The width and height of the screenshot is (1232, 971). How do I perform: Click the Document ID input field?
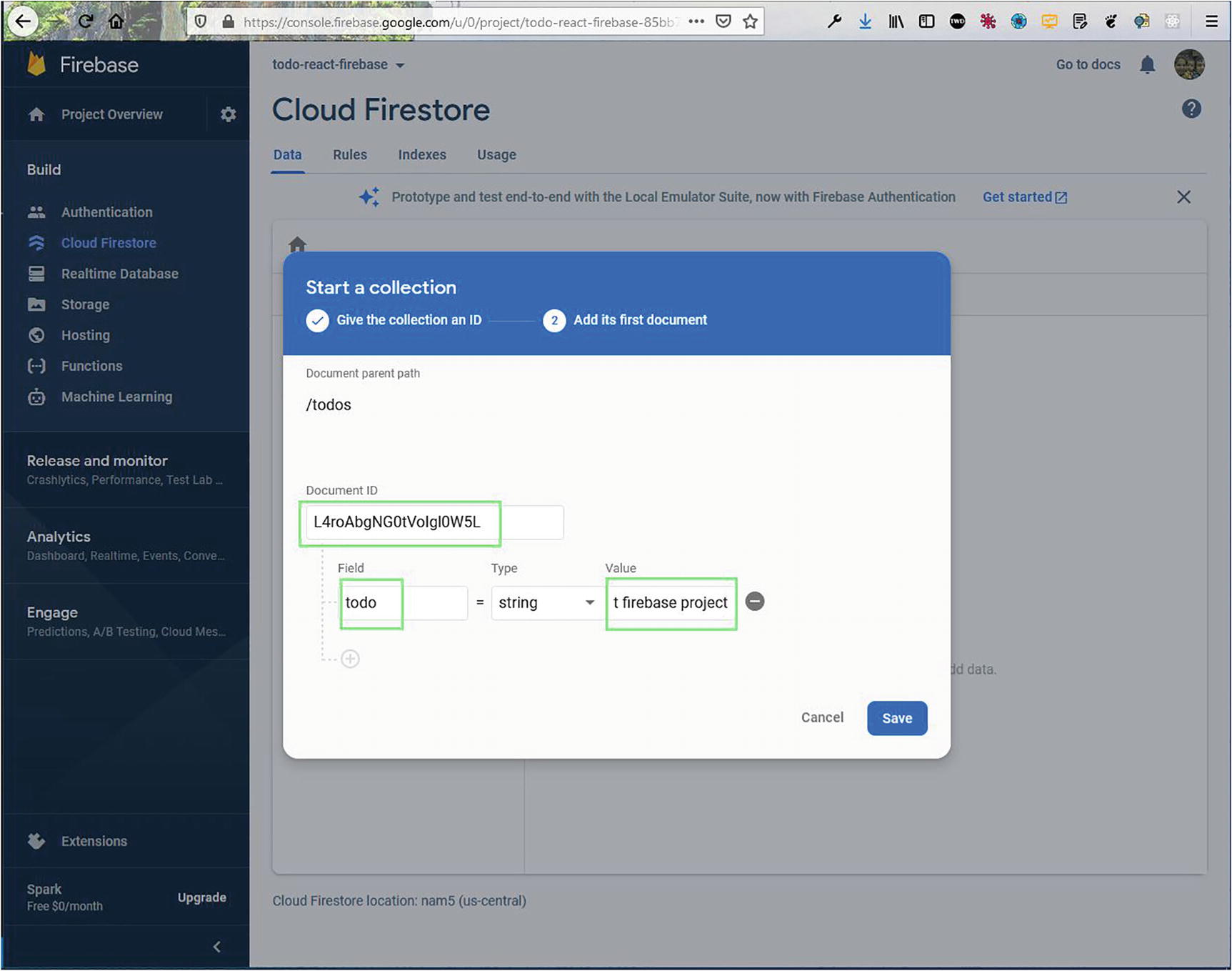coord(434,522)
